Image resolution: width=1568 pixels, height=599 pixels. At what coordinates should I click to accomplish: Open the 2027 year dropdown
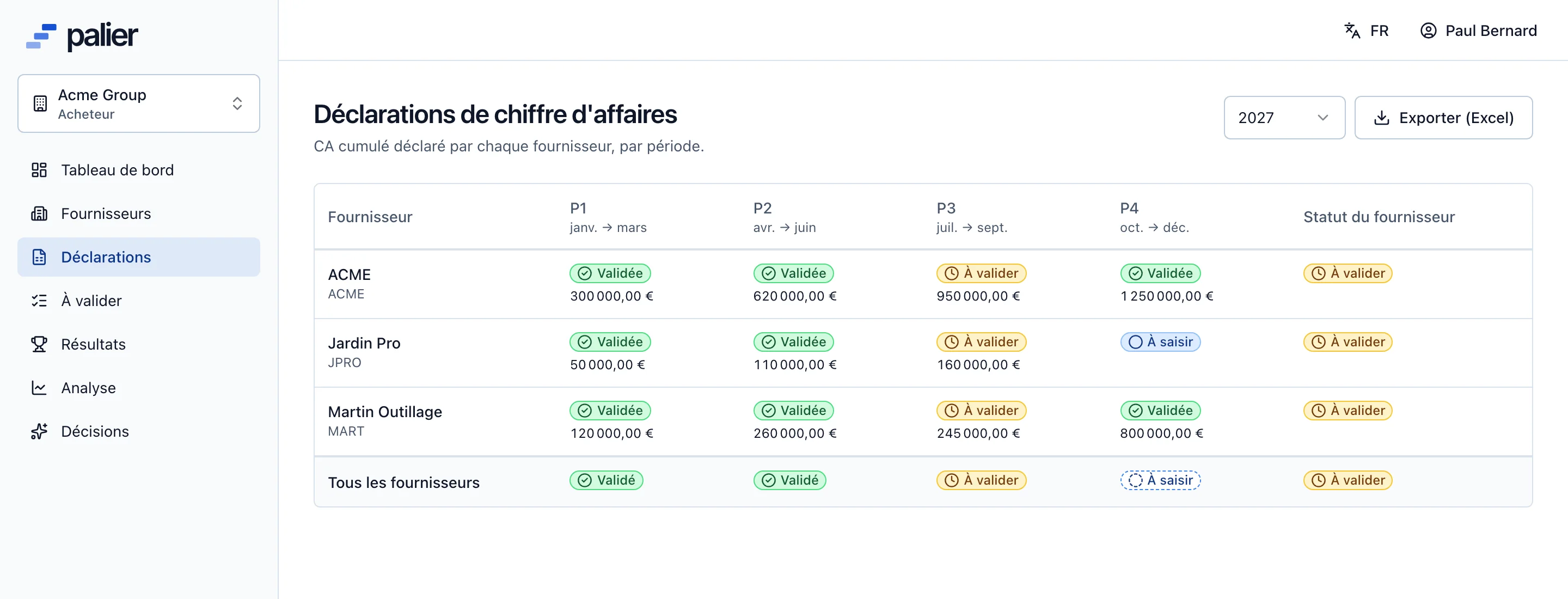tap(1284, 118)
